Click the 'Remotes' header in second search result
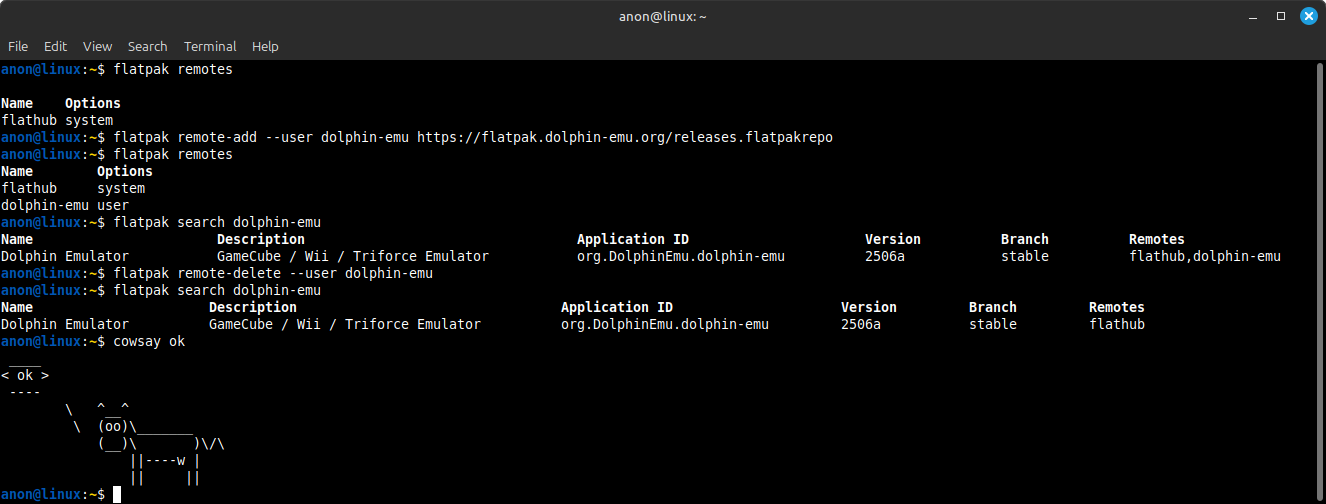The width and height of the screenshot is (1326, 504). coord(1117,307)
